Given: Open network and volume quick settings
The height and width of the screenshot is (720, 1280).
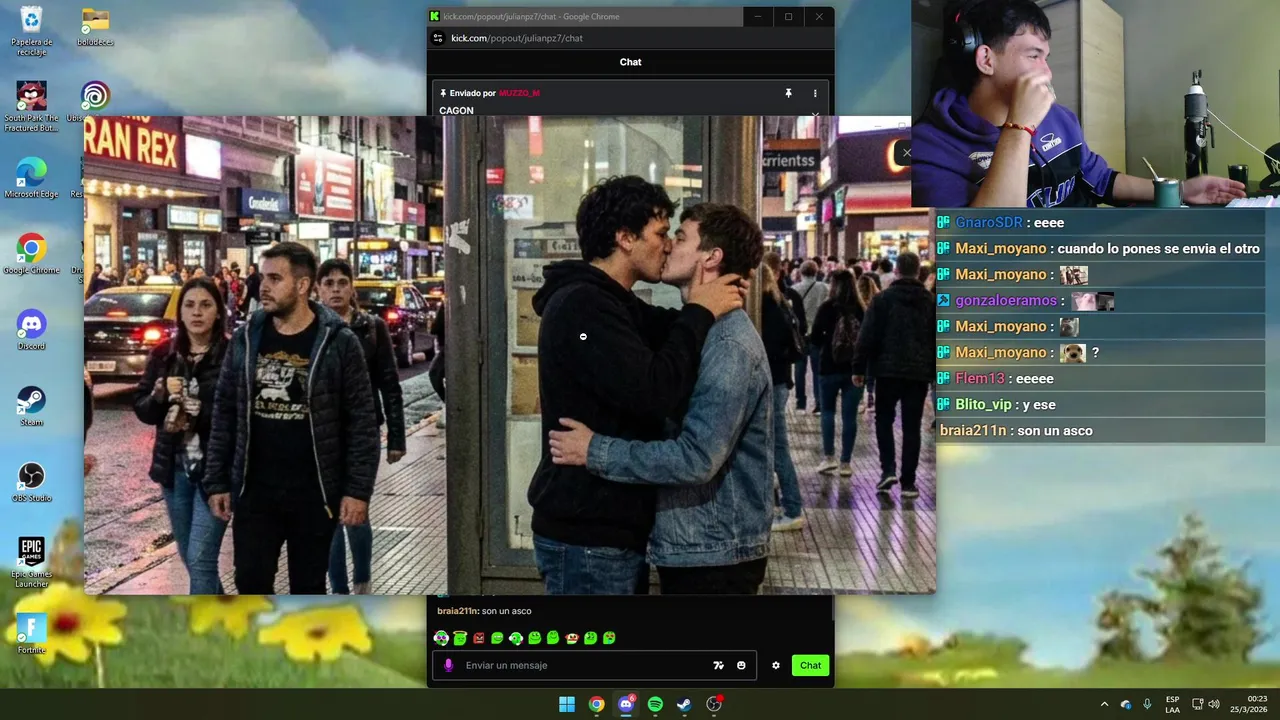Looking at the screenshot, I should click(1206, 704).
